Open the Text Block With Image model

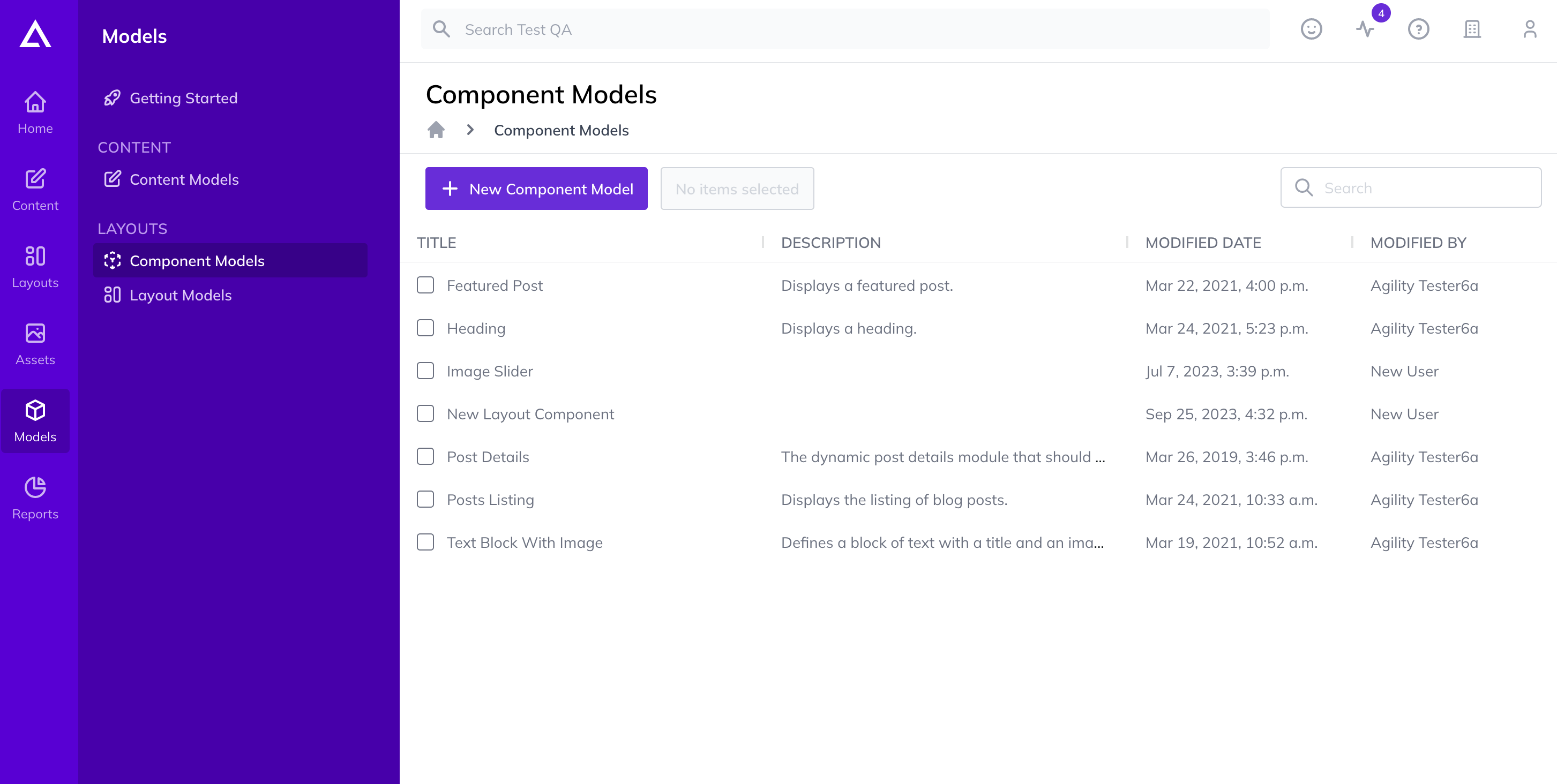click(524, 542)
